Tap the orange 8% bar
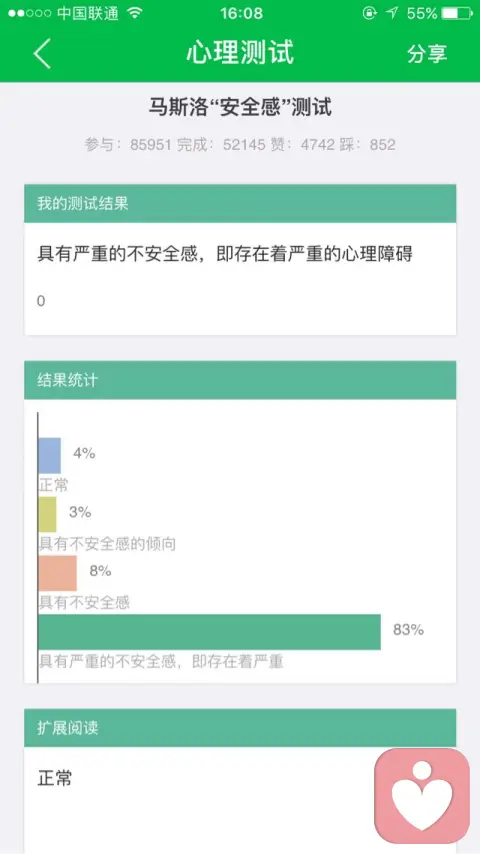This screenshot has height=854, width=480. 57,573
